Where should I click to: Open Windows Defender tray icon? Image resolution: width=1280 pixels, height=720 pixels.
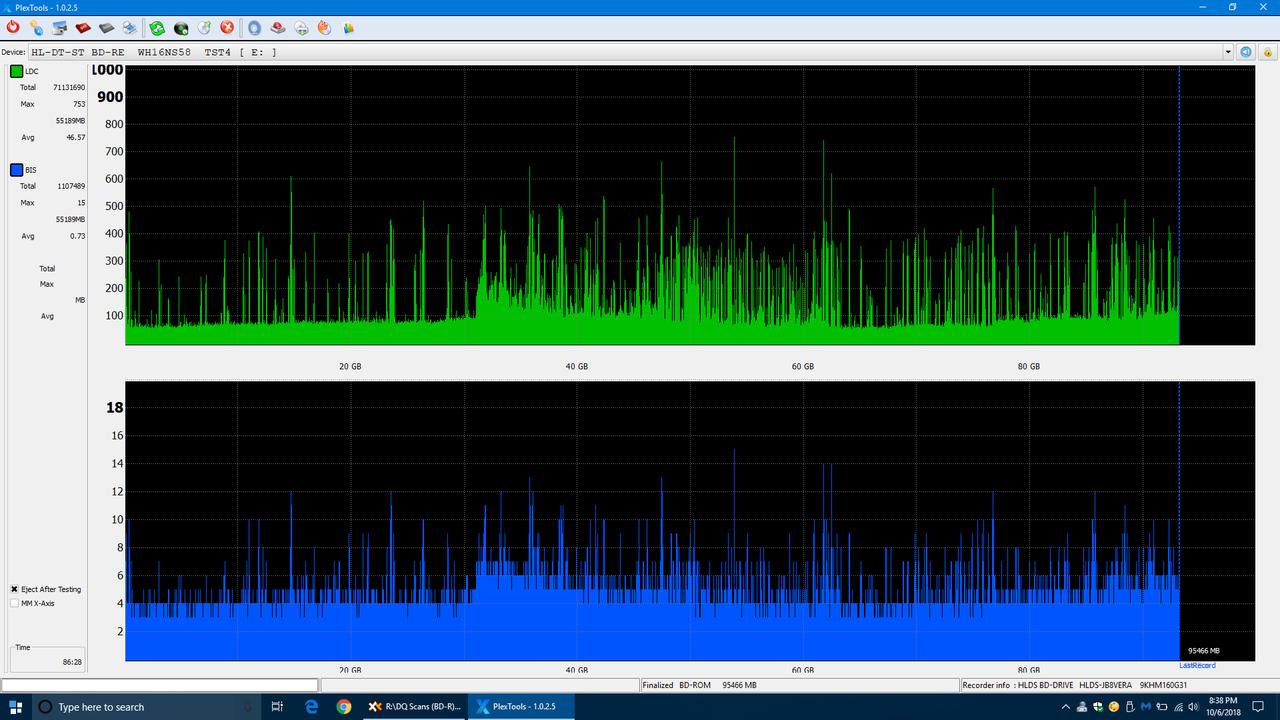pyautogui.click(x=1098, y=707)
